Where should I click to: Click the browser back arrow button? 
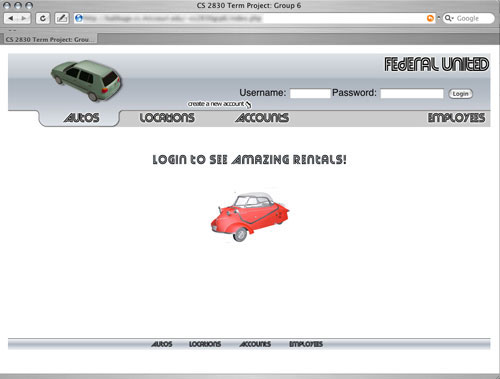pos(11,18)
